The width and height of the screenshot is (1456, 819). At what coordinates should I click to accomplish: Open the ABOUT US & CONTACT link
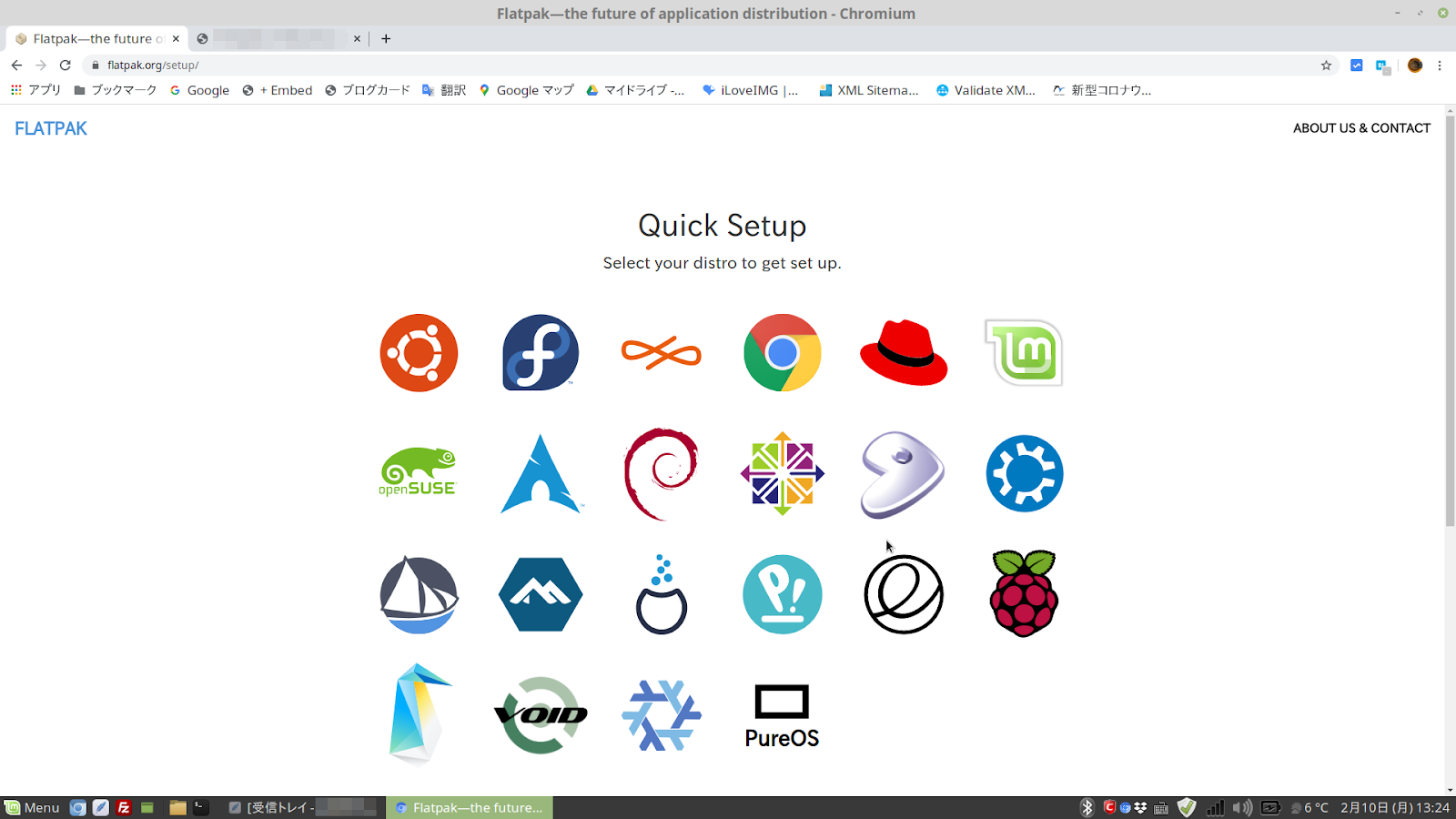(1361, 128)
